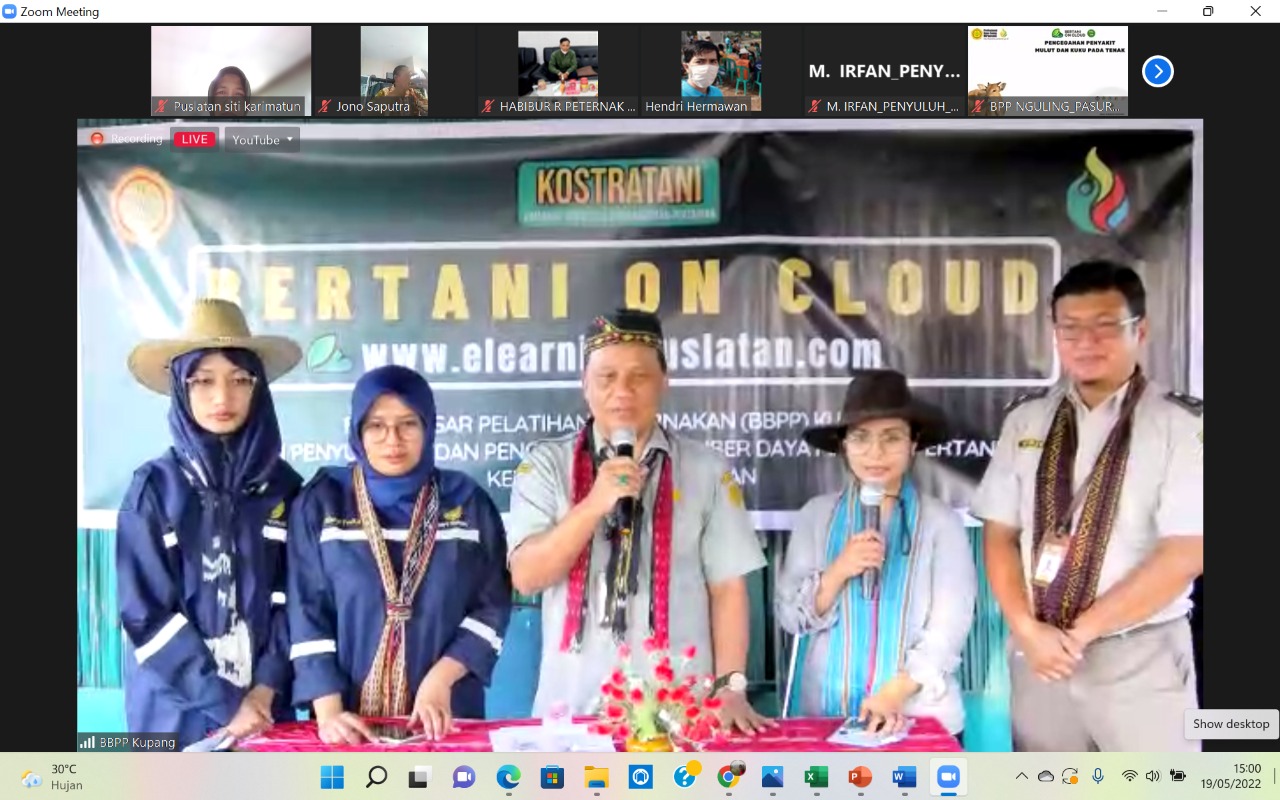
Task: Click the red recording indicator dot
Action: tap(97, 139)
